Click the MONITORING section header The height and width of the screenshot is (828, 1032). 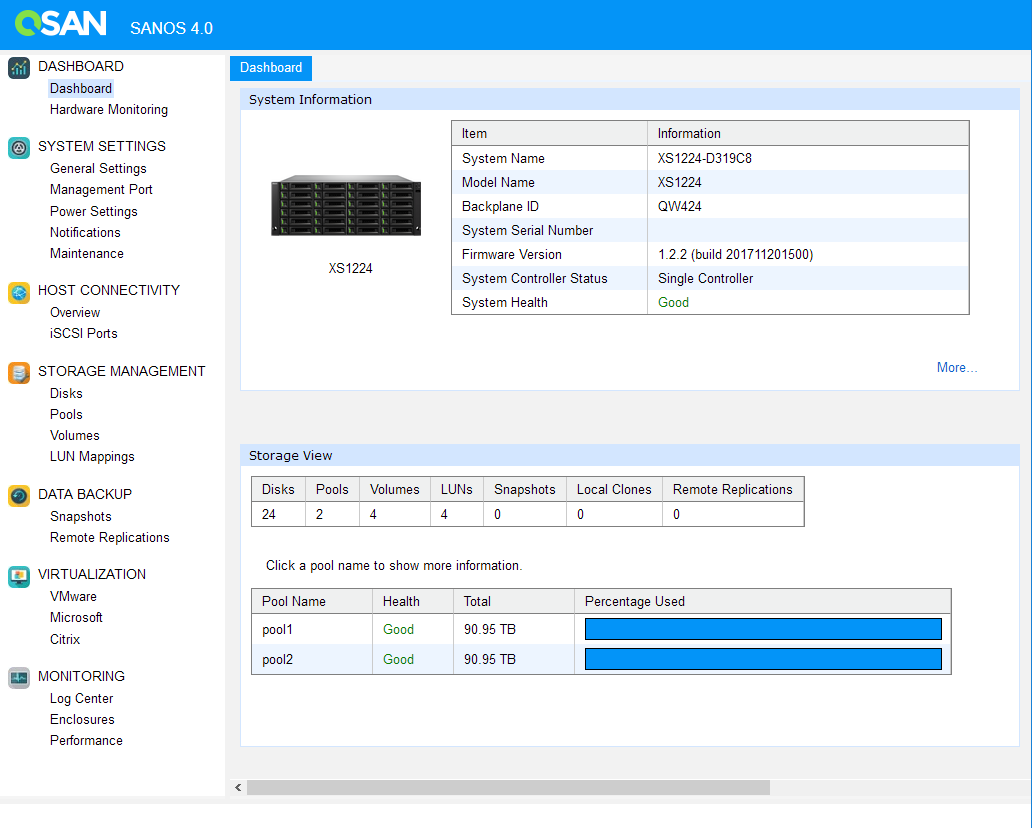81,677
